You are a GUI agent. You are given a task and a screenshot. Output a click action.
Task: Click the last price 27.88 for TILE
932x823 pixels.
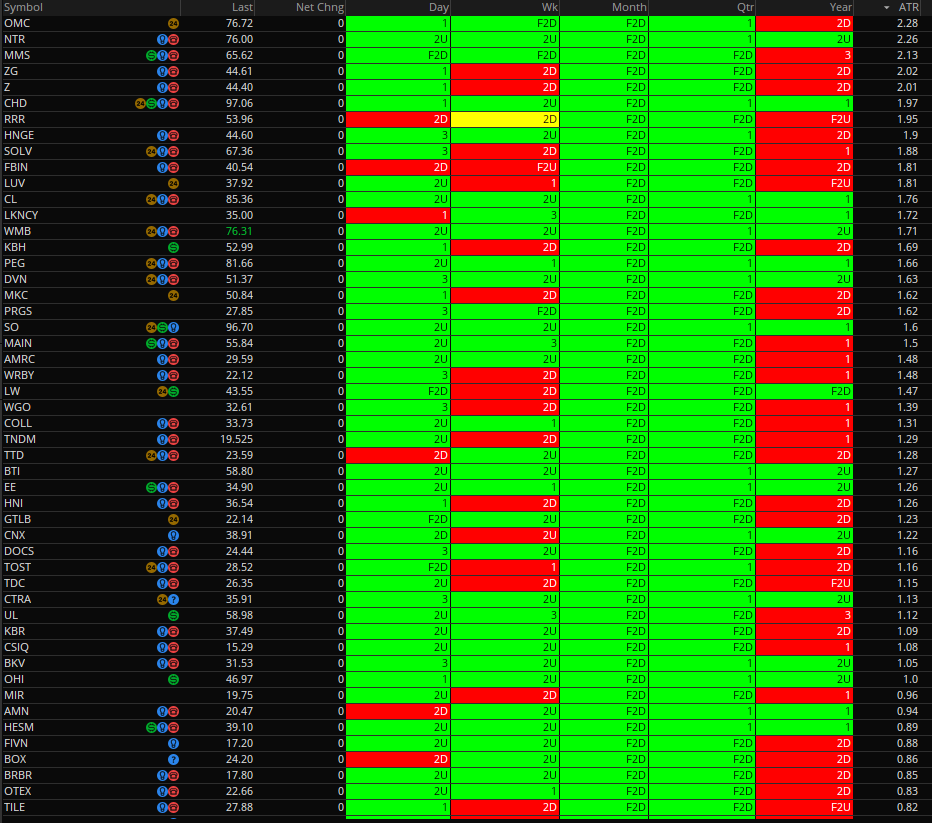[x=239, y=808]
